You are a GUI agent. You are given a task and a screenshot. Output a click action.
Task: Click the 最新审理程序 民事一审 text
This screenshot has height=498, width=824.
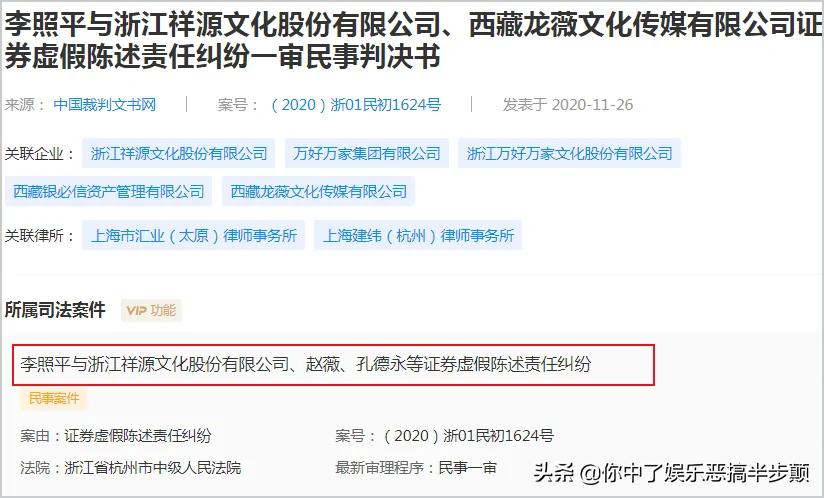(416, 468)
